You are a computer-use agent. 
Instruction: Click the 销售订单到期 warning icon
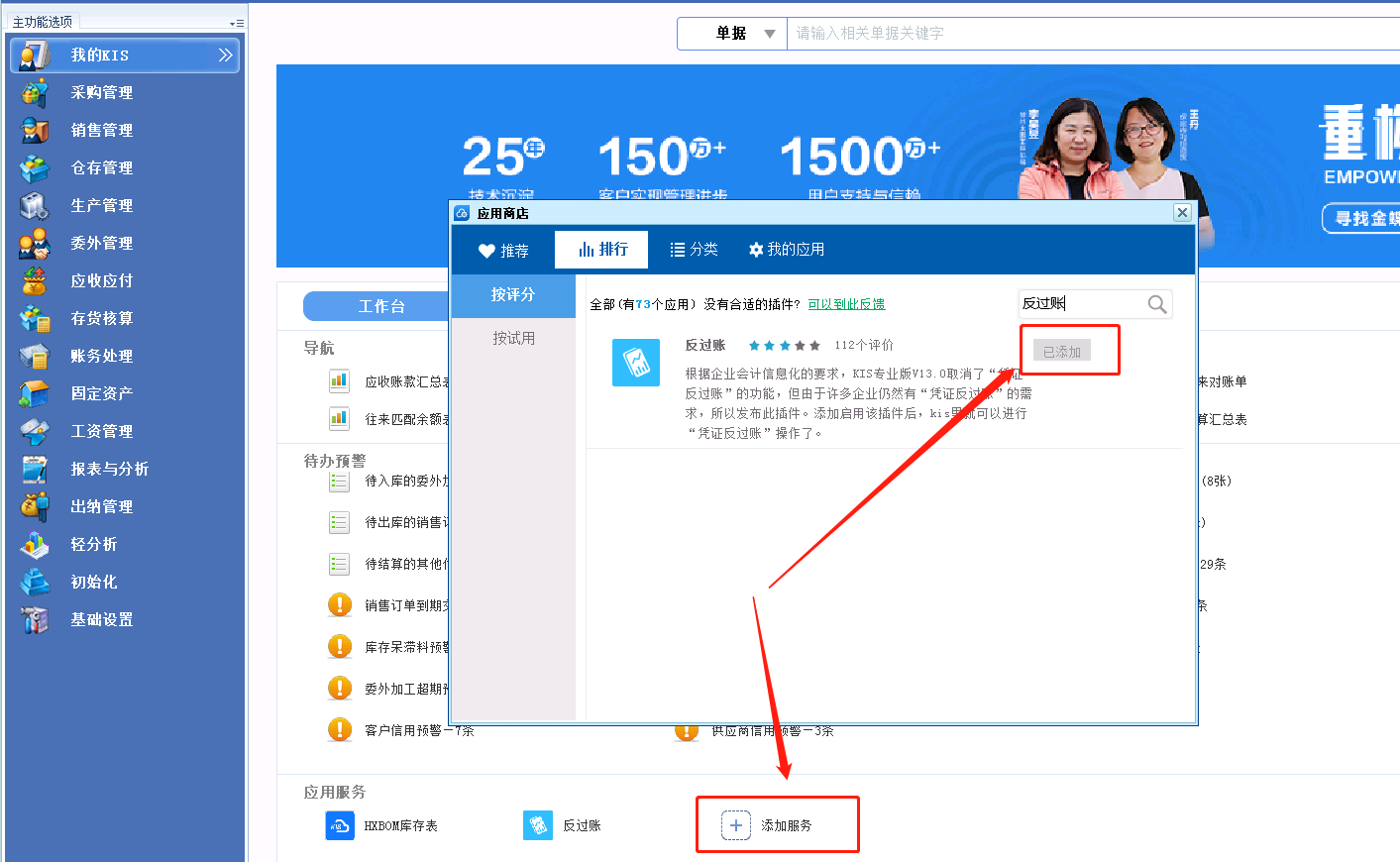[340, 604]
